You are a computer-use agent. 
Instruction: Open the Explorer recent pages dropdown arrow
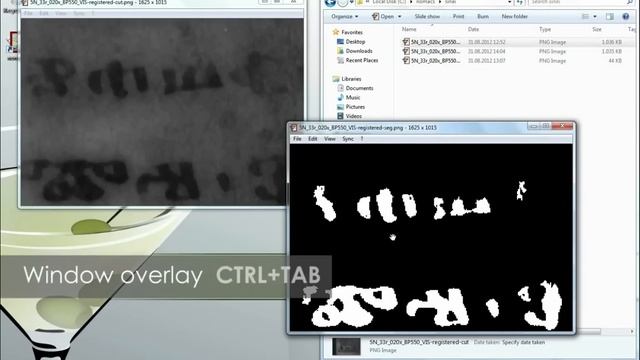click(x=351, y=2)
